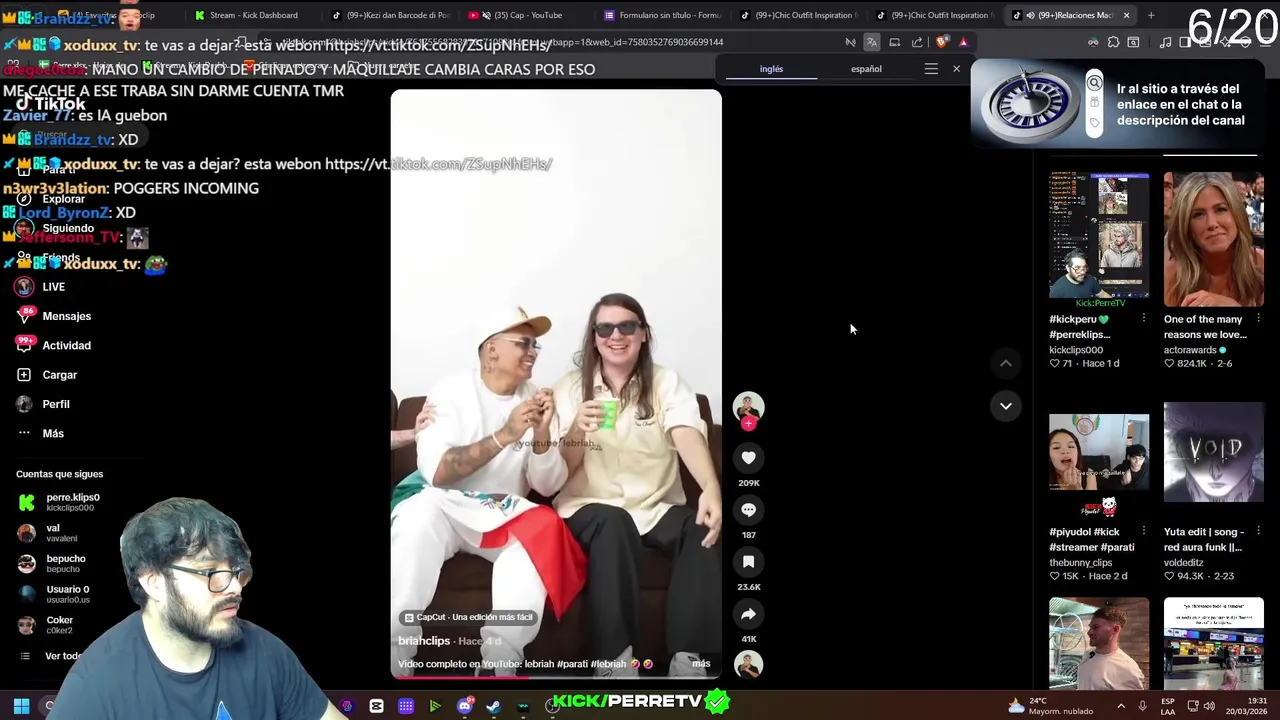Open three-dot menu on #piyudol video card
Image resolution: width=1280 pixels, height=720 pixels.
pos(1144,531)
